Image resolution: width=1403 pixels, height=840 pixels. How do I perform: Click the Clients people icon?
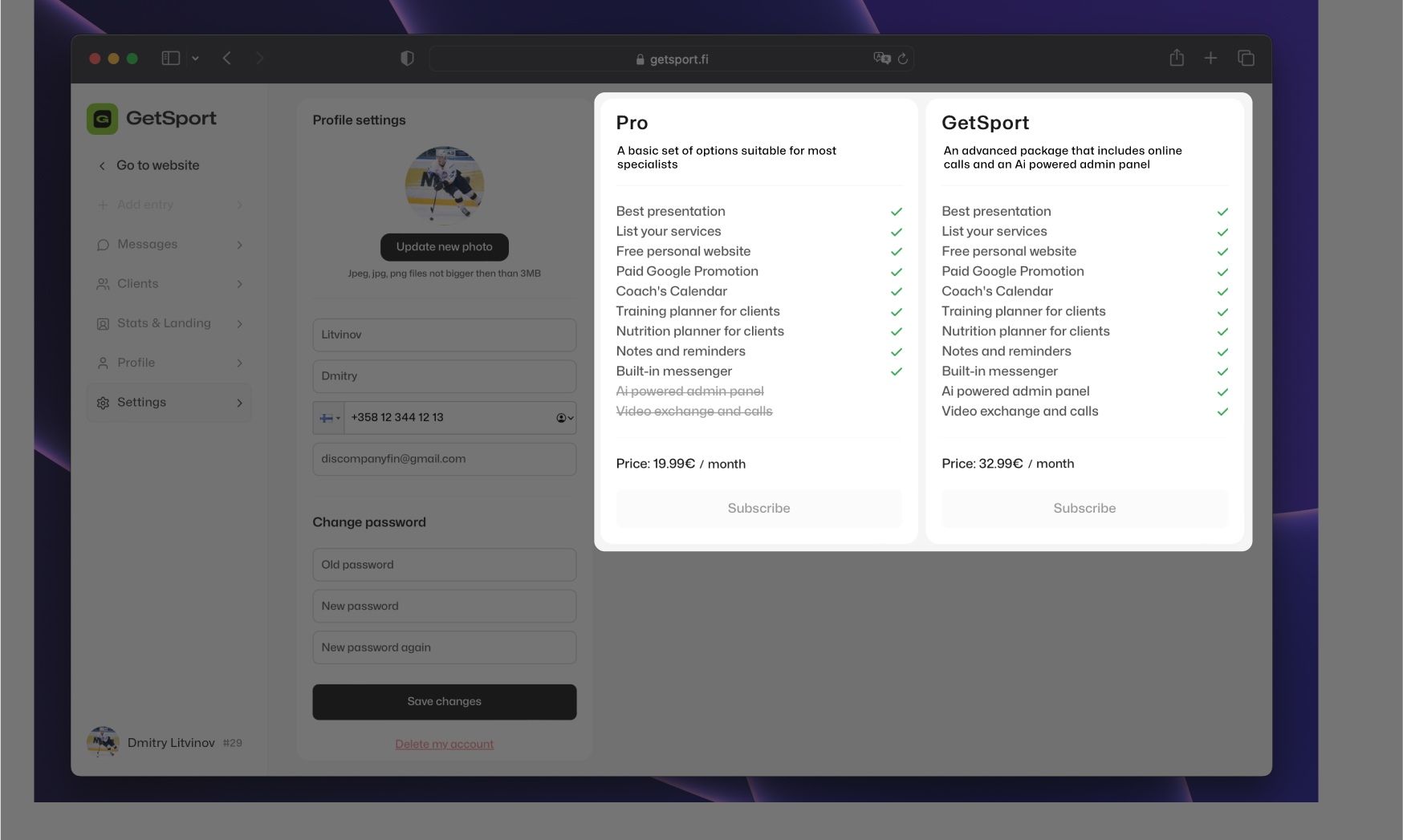[103, 284]
